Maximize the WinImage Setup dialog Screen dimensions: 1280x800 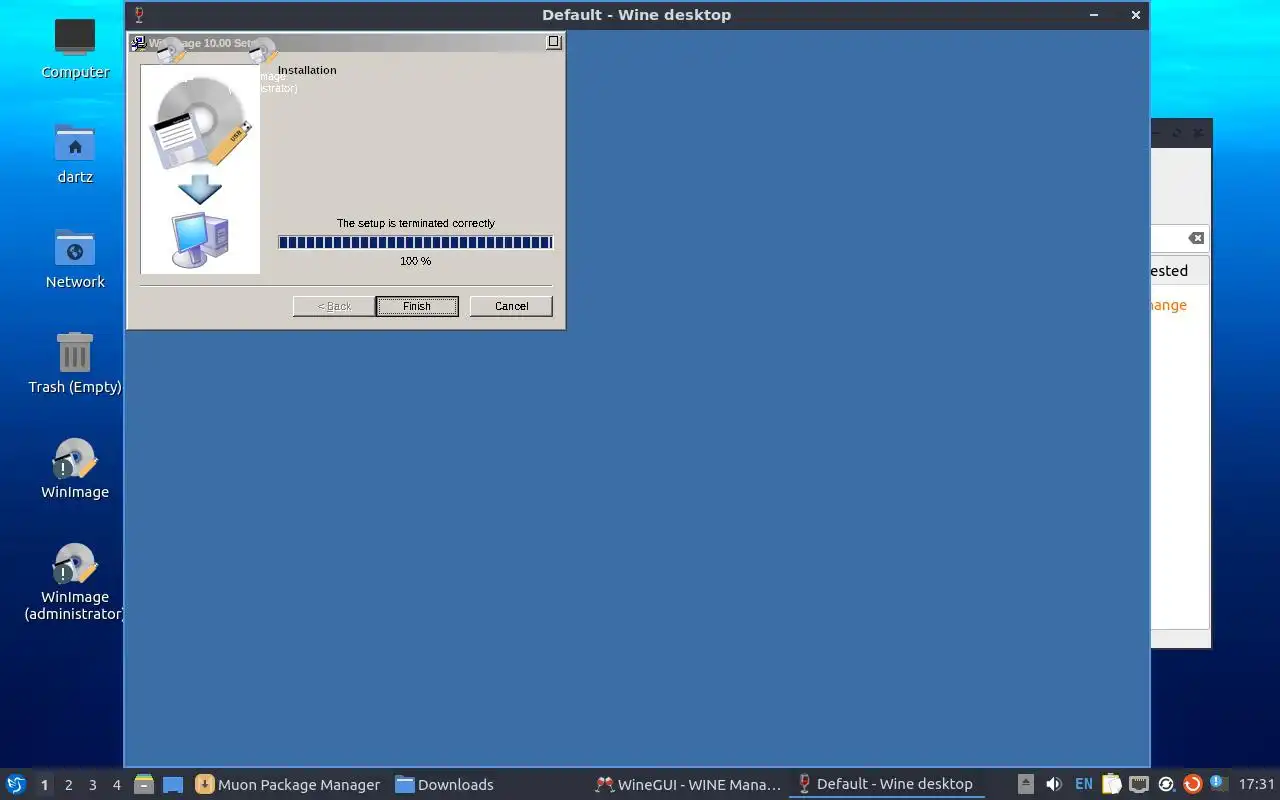click(554, 42)
